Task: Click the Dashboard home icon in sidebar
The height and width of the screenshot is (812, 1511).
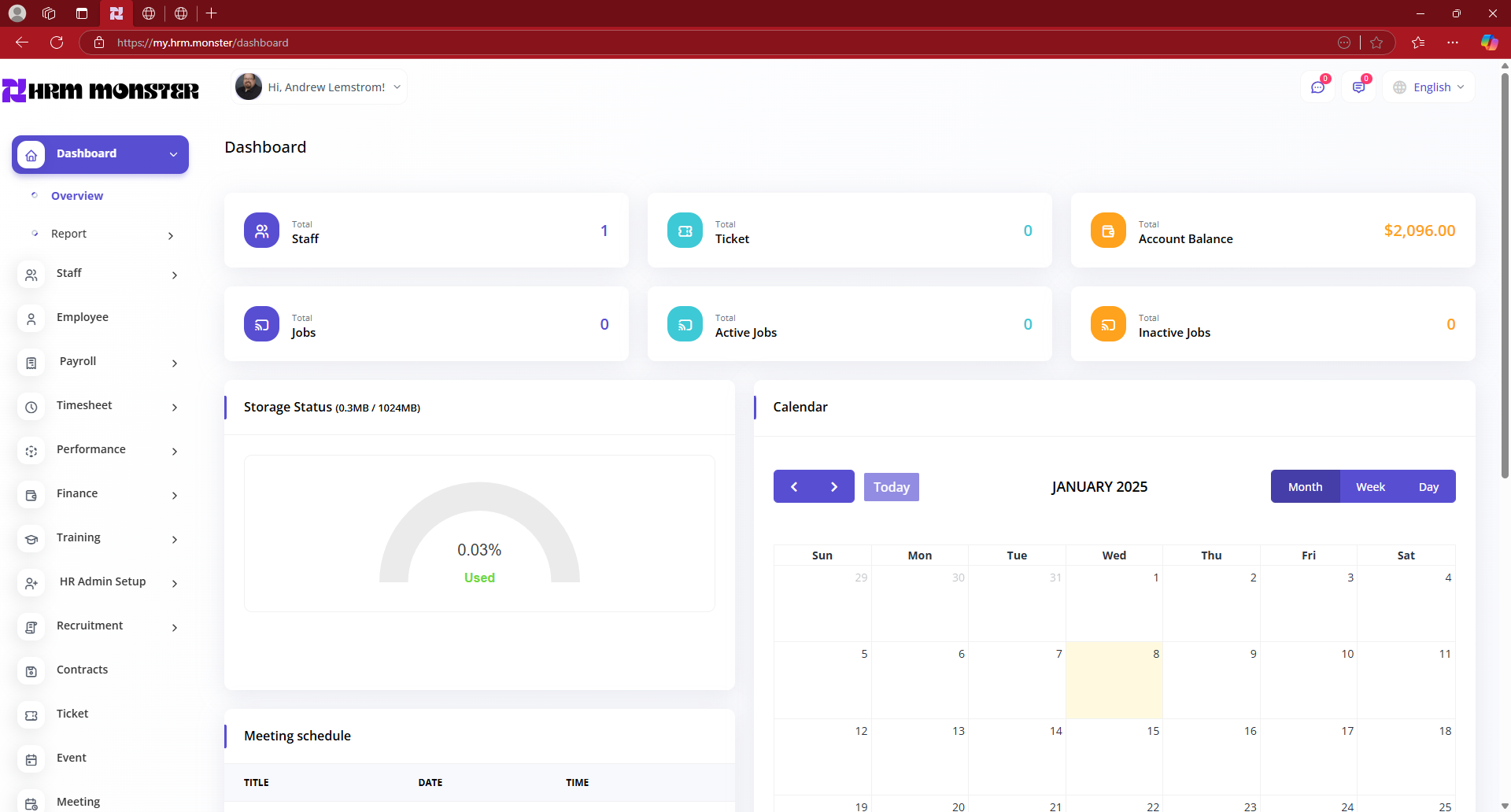Action: (x=31, y=155)
